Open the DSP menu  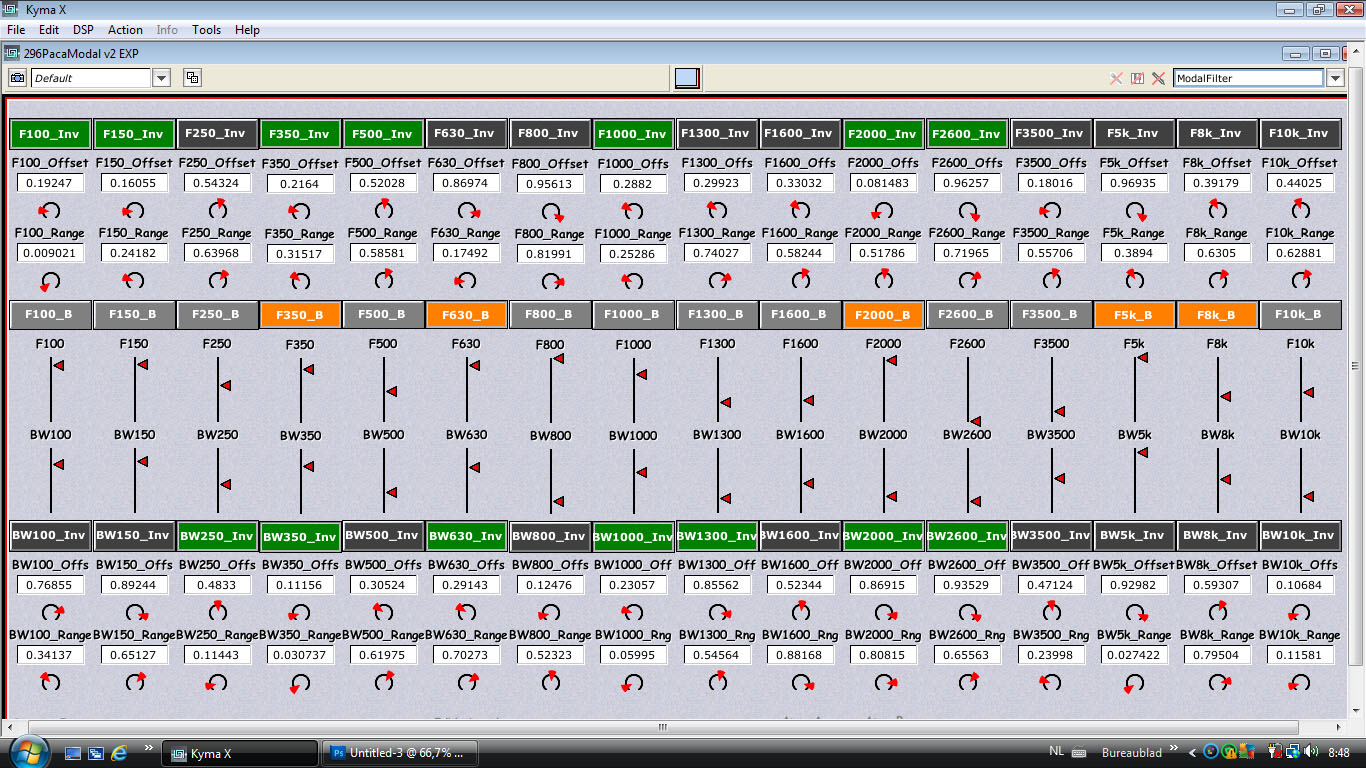tap(82, 30)
